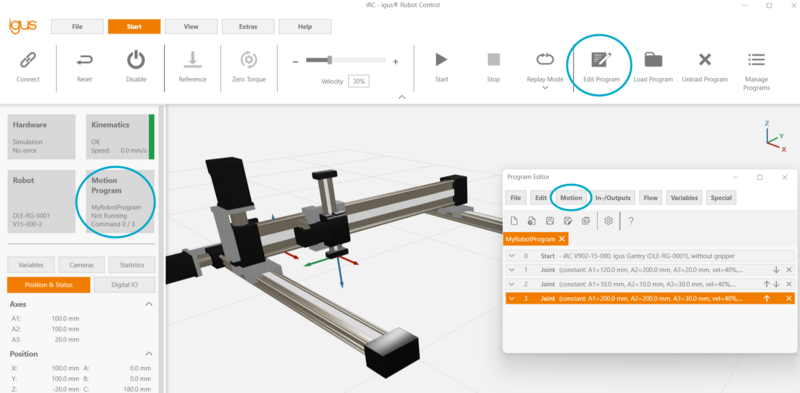Click the Reset robot icon
The image size is (800, 393).
coord(84,61)
